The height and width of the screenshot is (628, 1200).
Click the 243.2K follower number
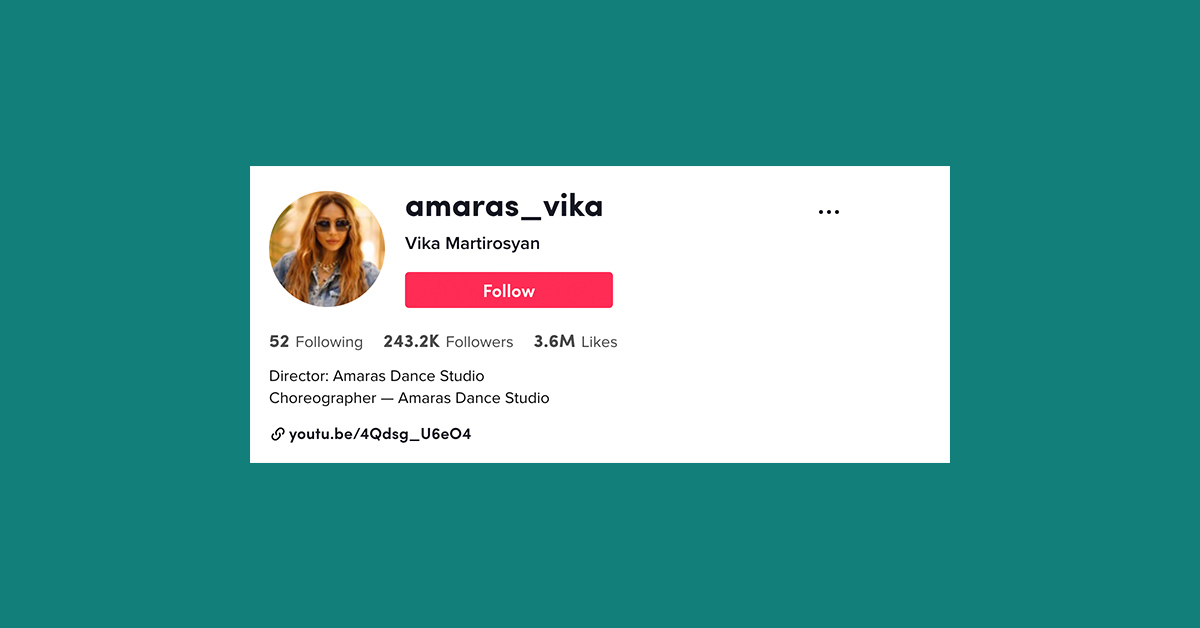tap(411, 342)
